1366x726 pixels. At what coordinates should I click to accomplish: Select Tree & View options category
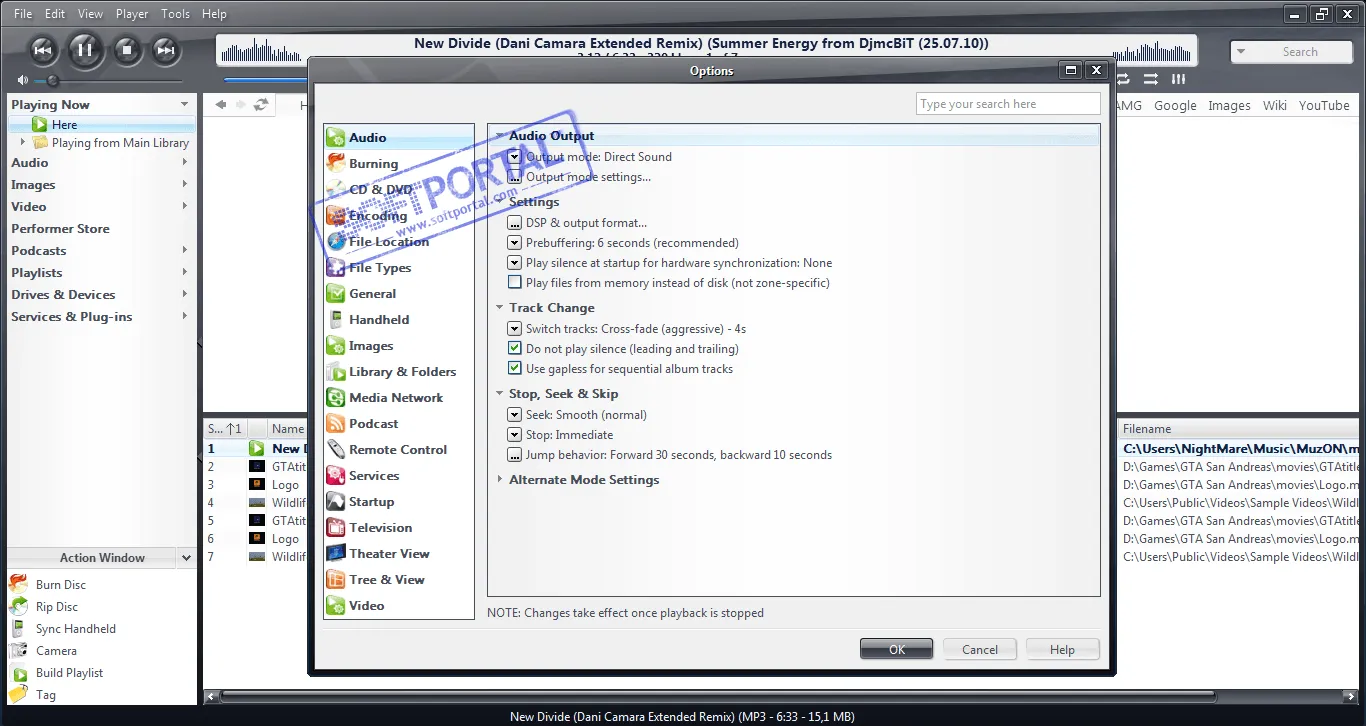pos(398,580)
